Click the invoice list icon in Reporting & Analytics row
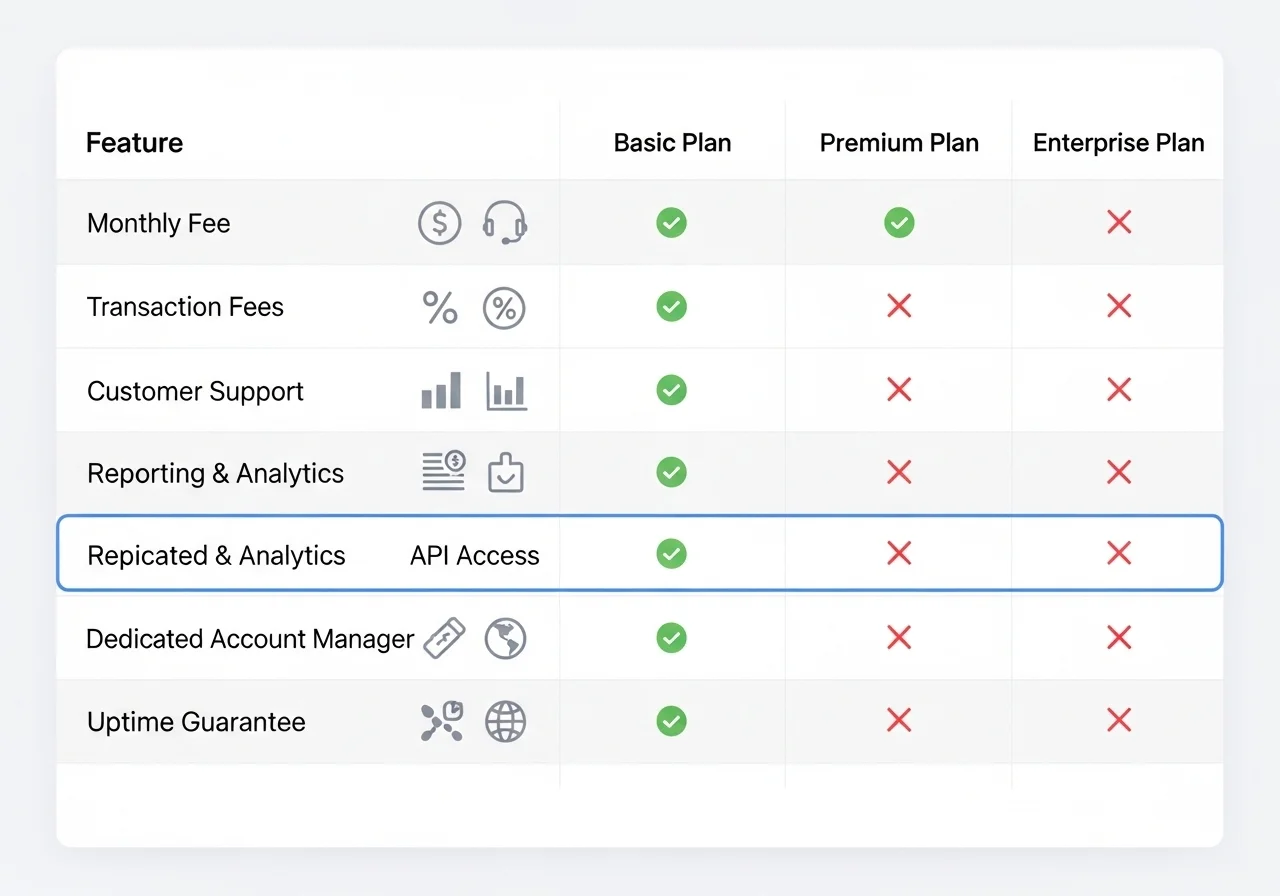Screen dimensions: 1280x896 (x=444, y=471)
